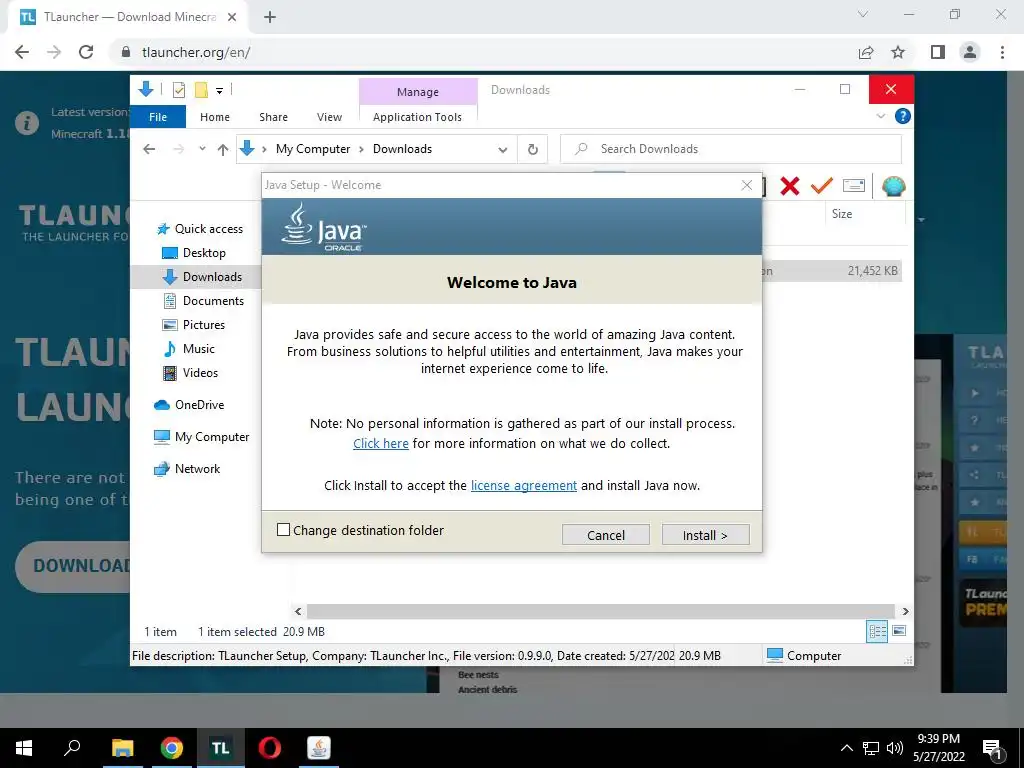This screenshot has height=768, width=1024.
Task: Click Search Downloads field
Action: coord(731,149)
